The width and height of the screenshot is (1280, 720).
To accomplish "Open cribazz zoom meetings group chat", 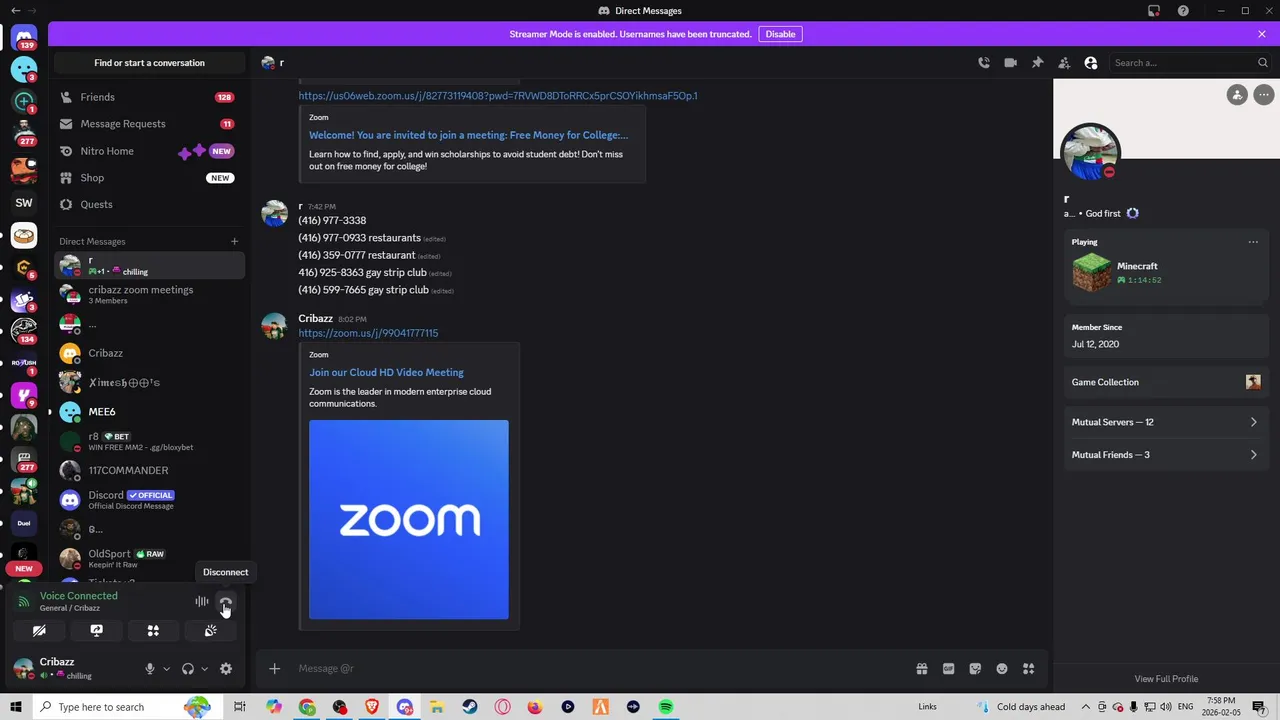I will pos(150,295).
